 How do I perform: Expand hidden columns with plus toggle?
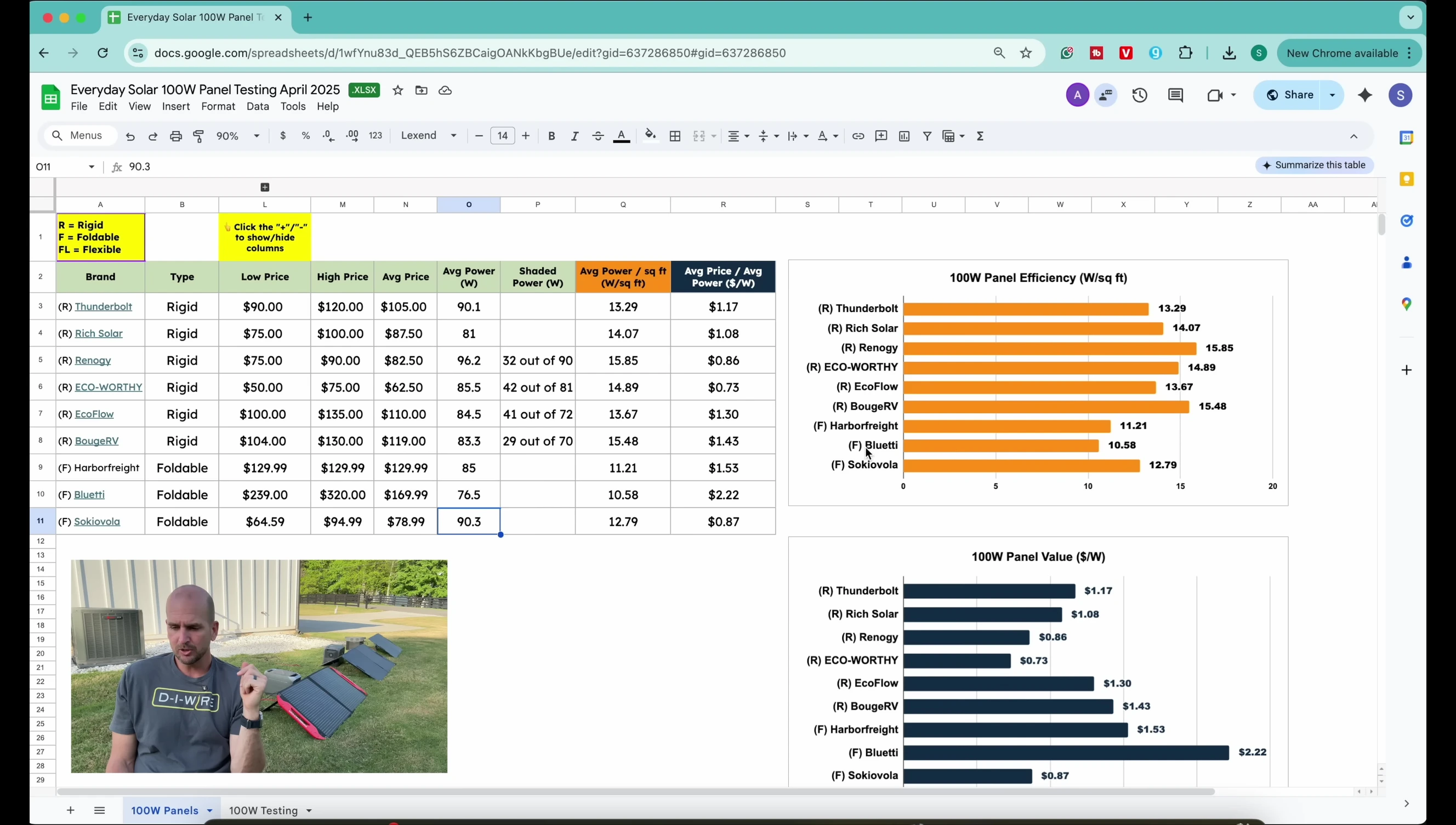tap(265, 187)
